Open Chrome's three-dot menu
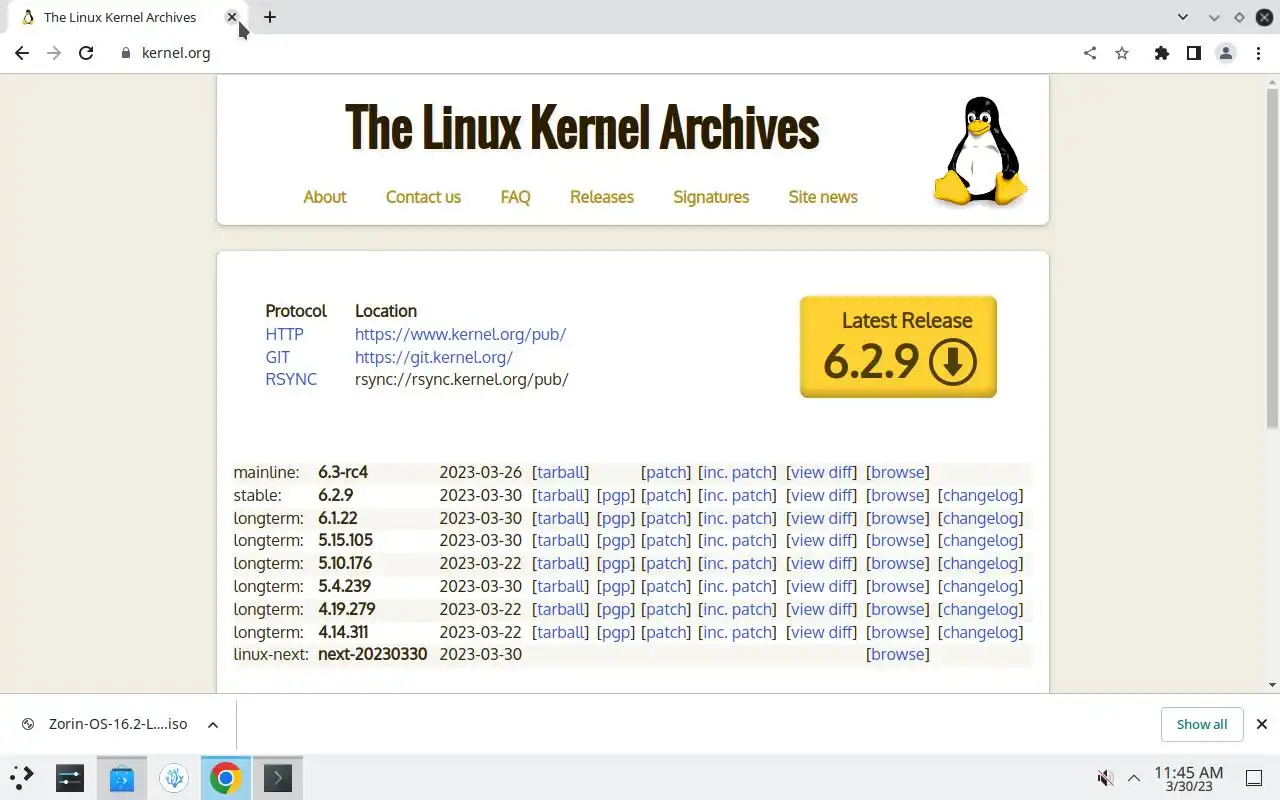The width and height of the screenshot is (1280, 800). tap(1258, 53)
